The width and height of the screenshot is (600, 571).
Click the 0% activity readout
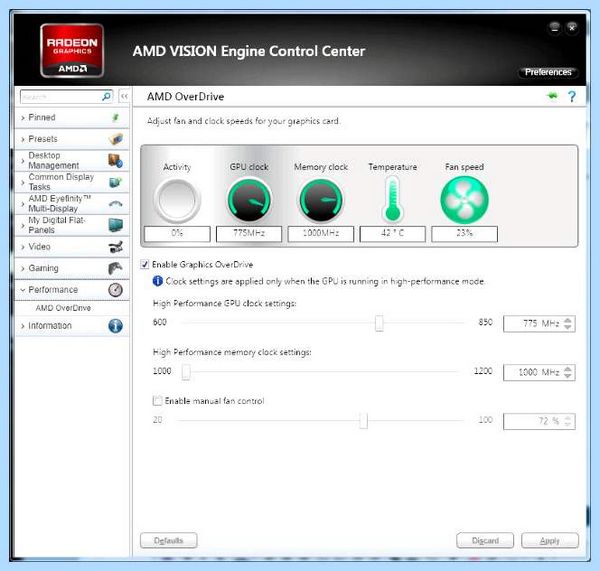177,233
